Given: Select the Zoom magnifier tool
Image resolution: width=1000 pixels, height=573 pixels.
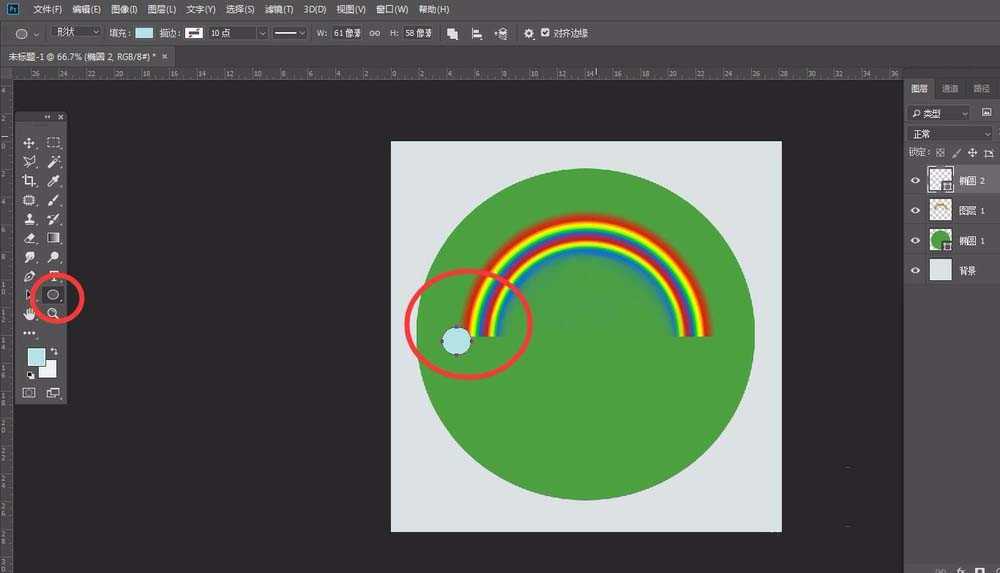Looking at the screenshot, I should click(54, 313).
